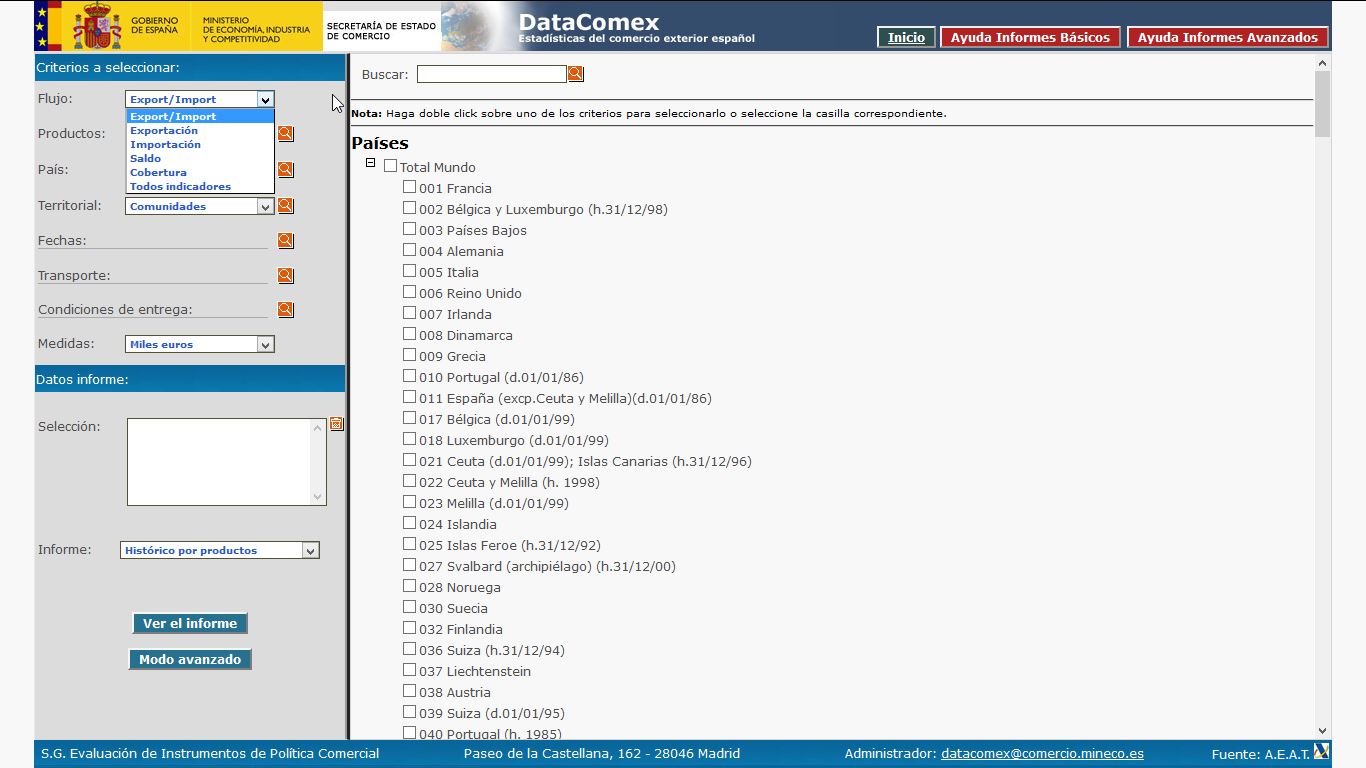Click the country list scroll-down arrow
1366x768 pixels.
[x=1322, y=731]
